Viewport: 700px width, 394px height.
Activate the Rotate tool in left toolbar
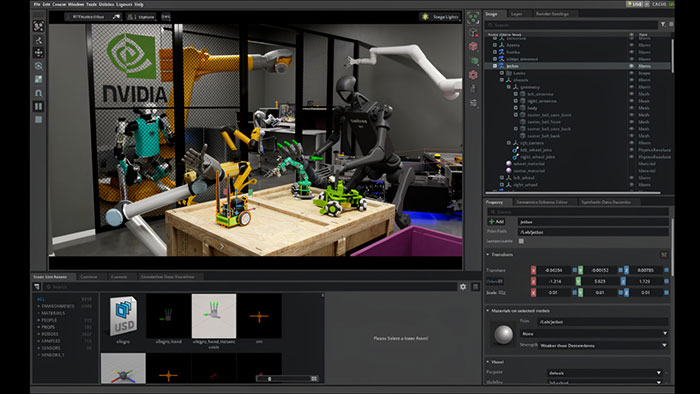point(38,66)
